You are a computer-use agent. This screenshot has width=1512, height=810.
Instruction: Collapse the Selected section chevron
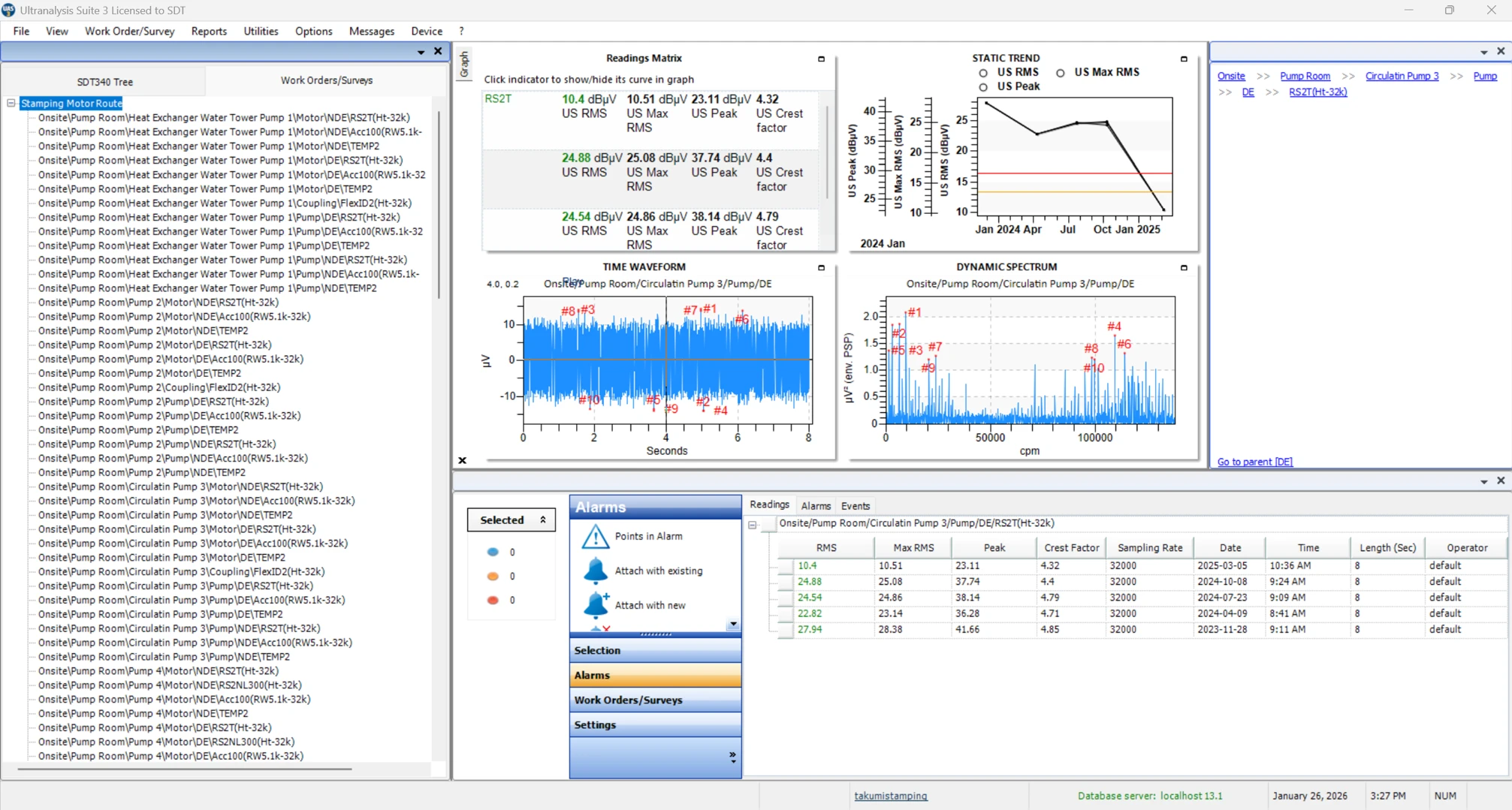tap(543, 519)
